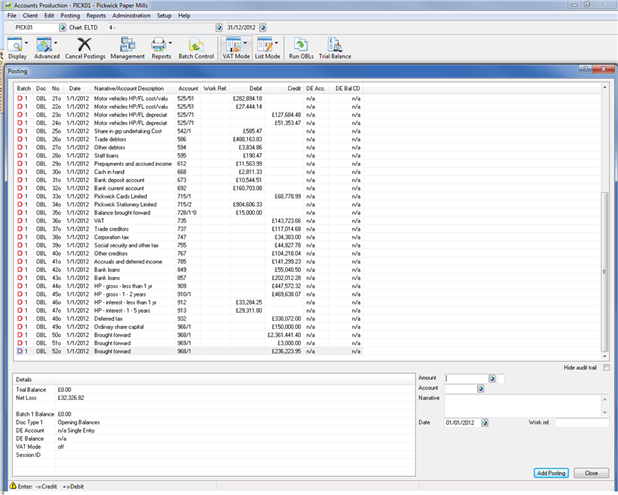Screen dimensions: 618x495
Task: Open the Posting menu
Action: [x=70, y=16]
